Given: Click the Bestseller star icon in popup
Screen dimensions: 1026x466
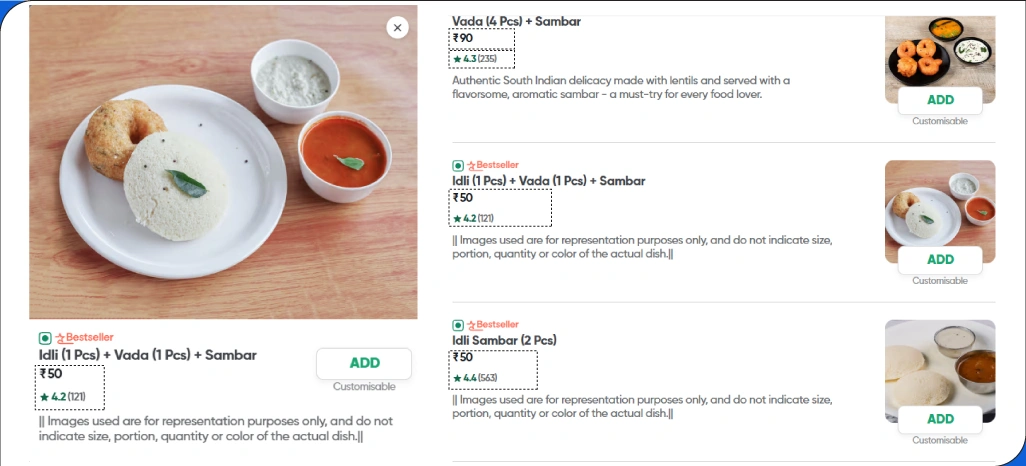Looking at the screenshot, I should click(60, 338).
